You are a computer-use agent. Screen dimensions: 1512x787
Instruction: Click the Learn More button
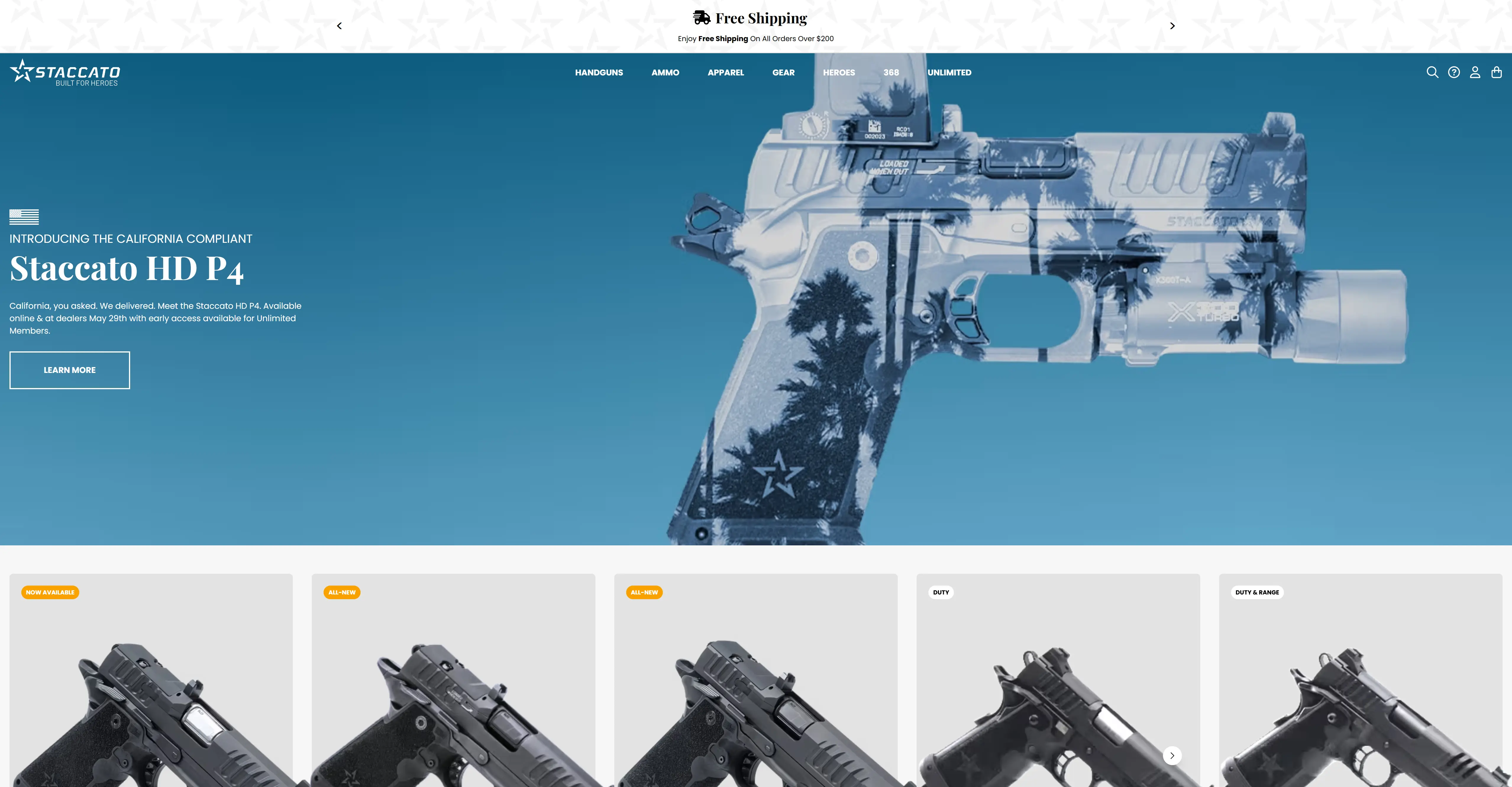click(70, 370)
